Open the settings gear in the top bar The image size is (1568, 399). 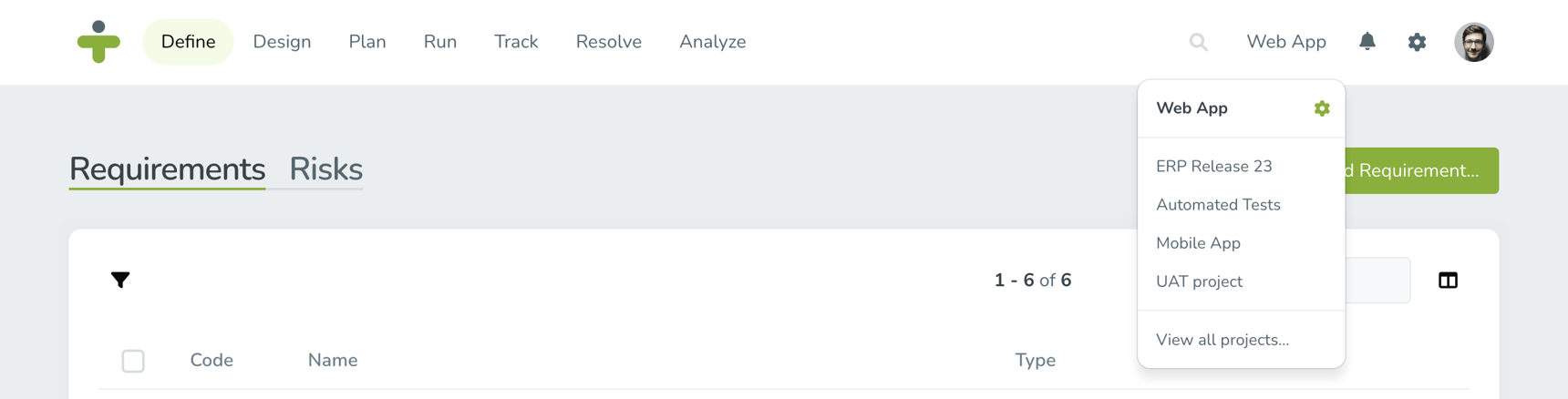point(1416,42)
